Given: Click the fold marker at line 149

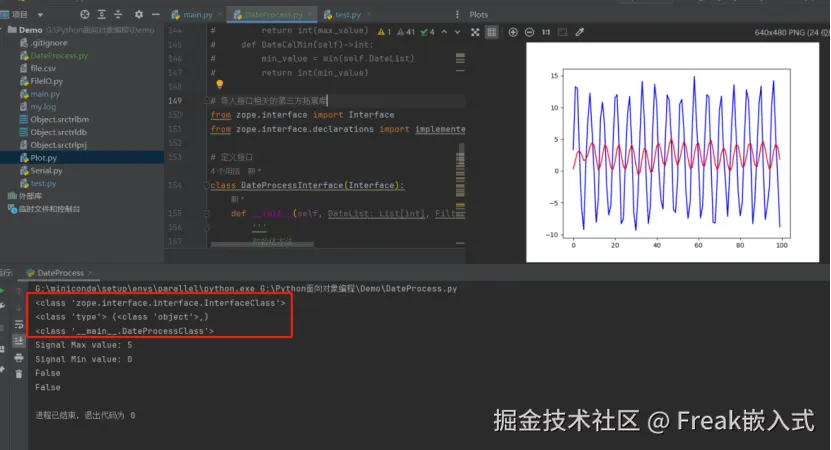Looking at the screenshot, I should [207, 100].
